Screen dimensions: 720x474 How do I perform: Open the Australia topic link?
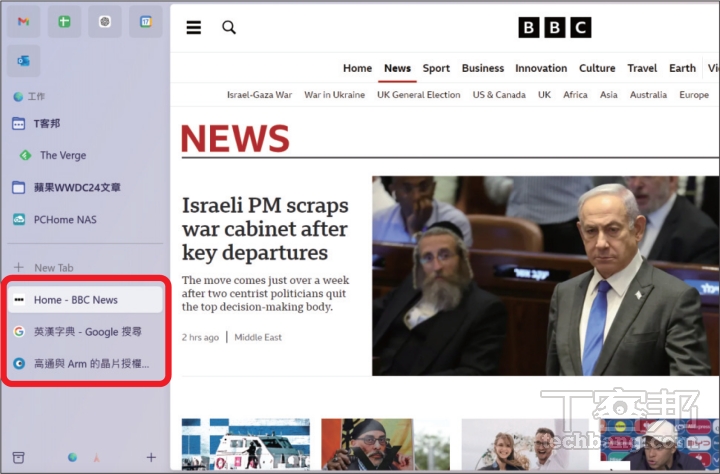coord(648,95)
